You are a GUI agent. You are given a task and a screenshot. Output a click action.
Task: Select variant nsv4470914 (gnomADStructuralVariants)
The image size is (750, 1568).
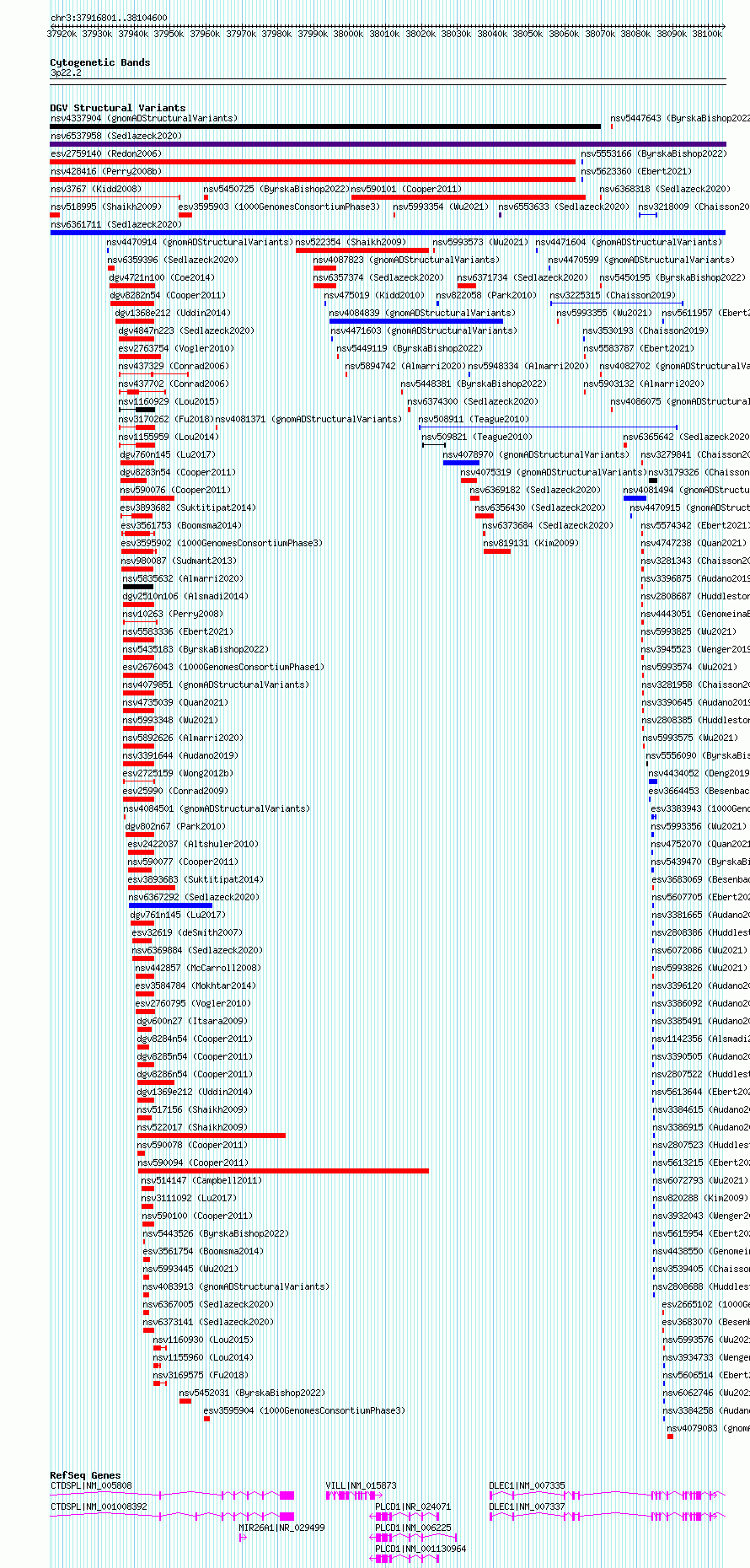(x=200, y=242)
